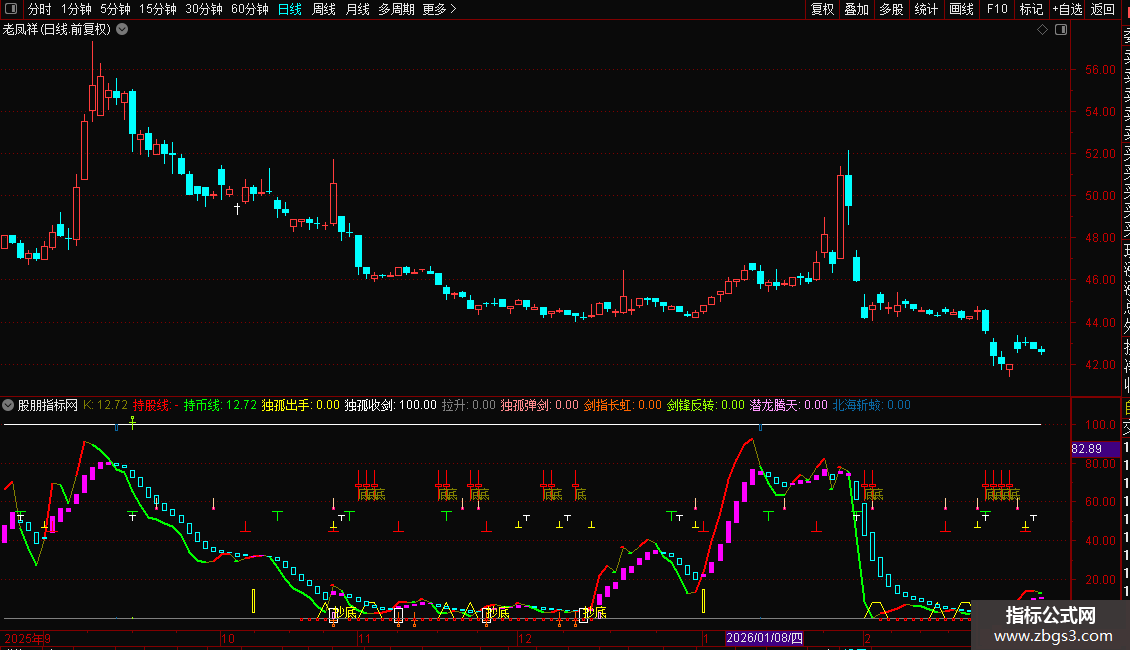Click the 2026/01/08 date marker on timeline
This screenshot has width=1130, height=650.
pos(764,638)
